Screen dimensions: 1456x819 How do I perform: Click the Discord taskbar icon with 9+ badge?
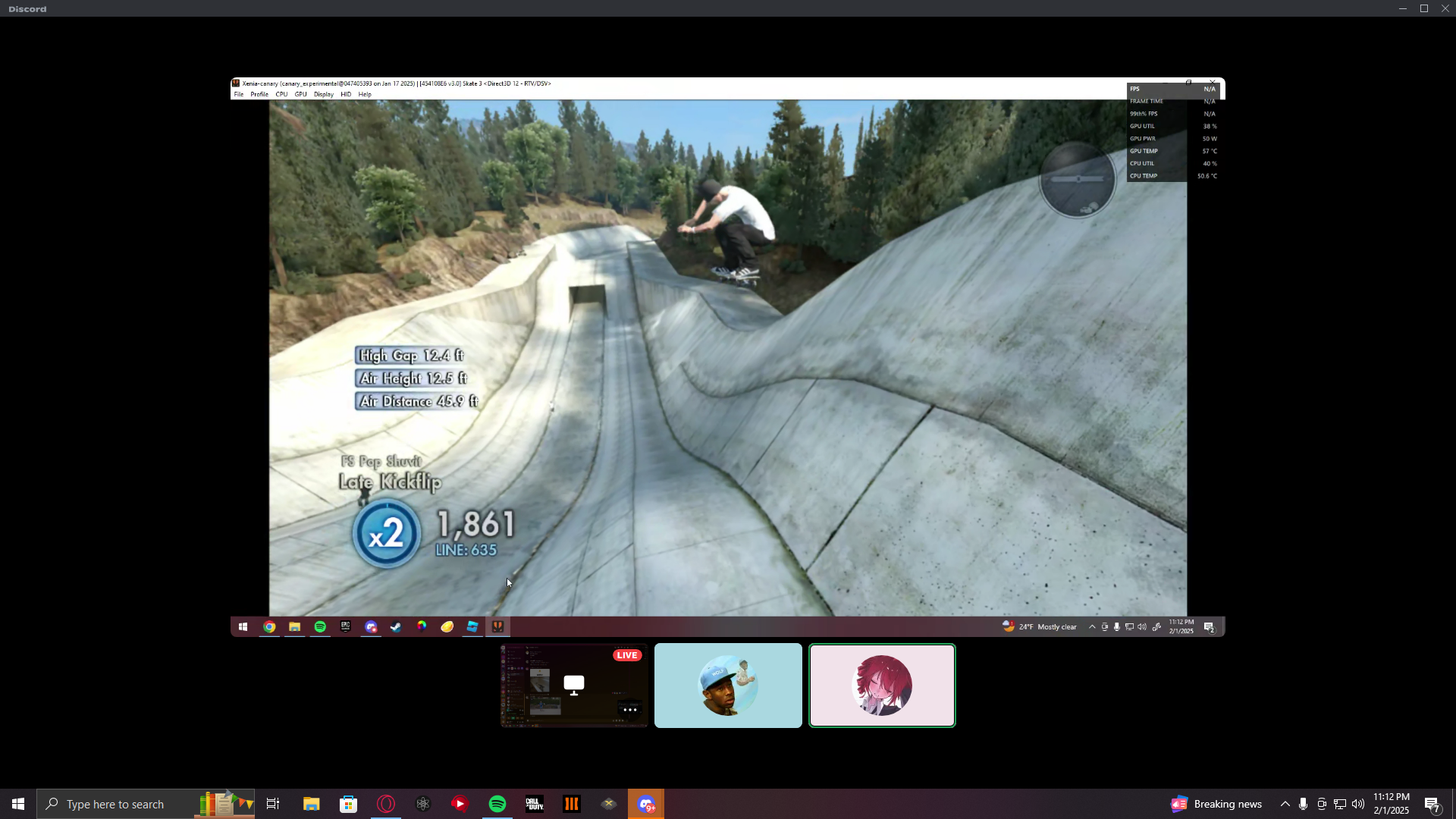[646, 804]
